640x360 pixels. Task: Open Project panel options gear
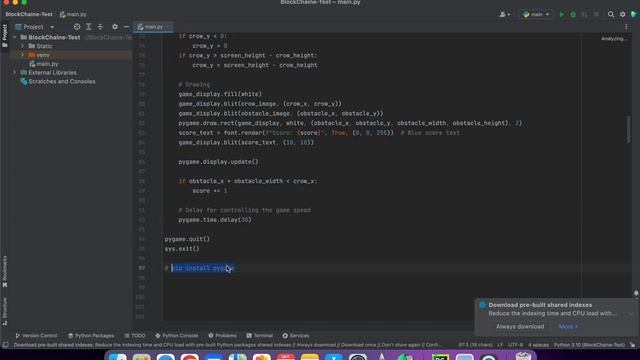point(115,27)
